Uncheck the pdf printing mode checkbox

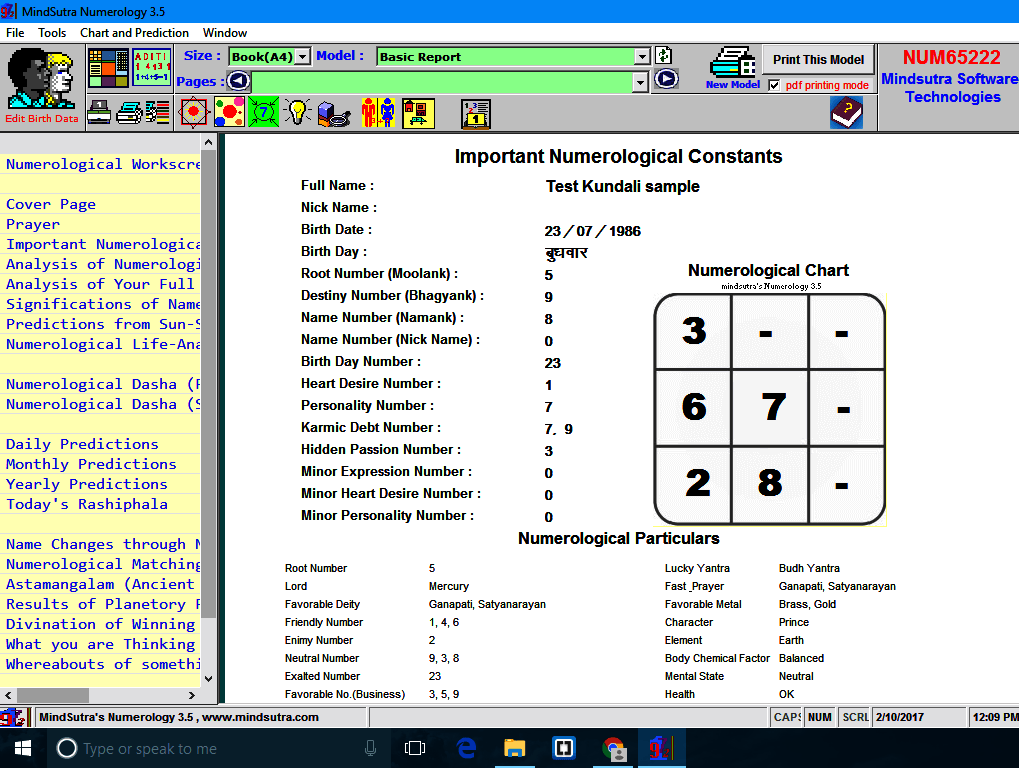pos(774,84)
